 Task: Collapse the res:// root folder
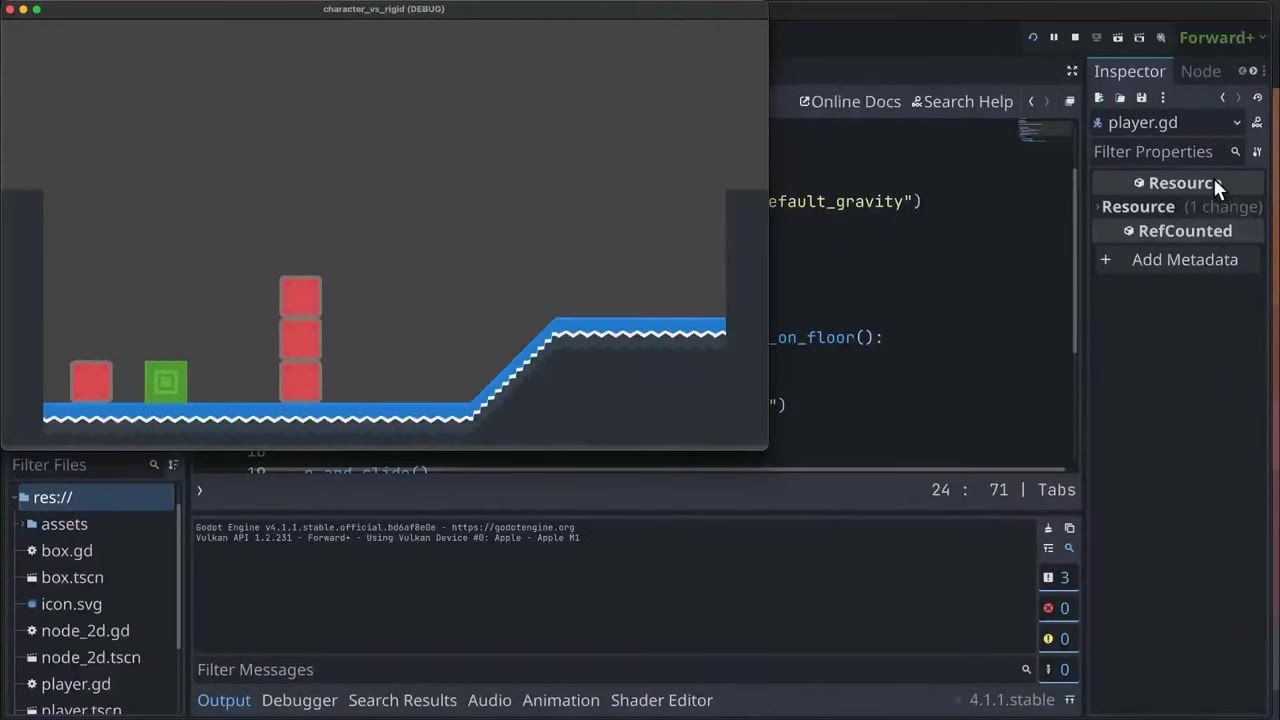tap(14, 497)
